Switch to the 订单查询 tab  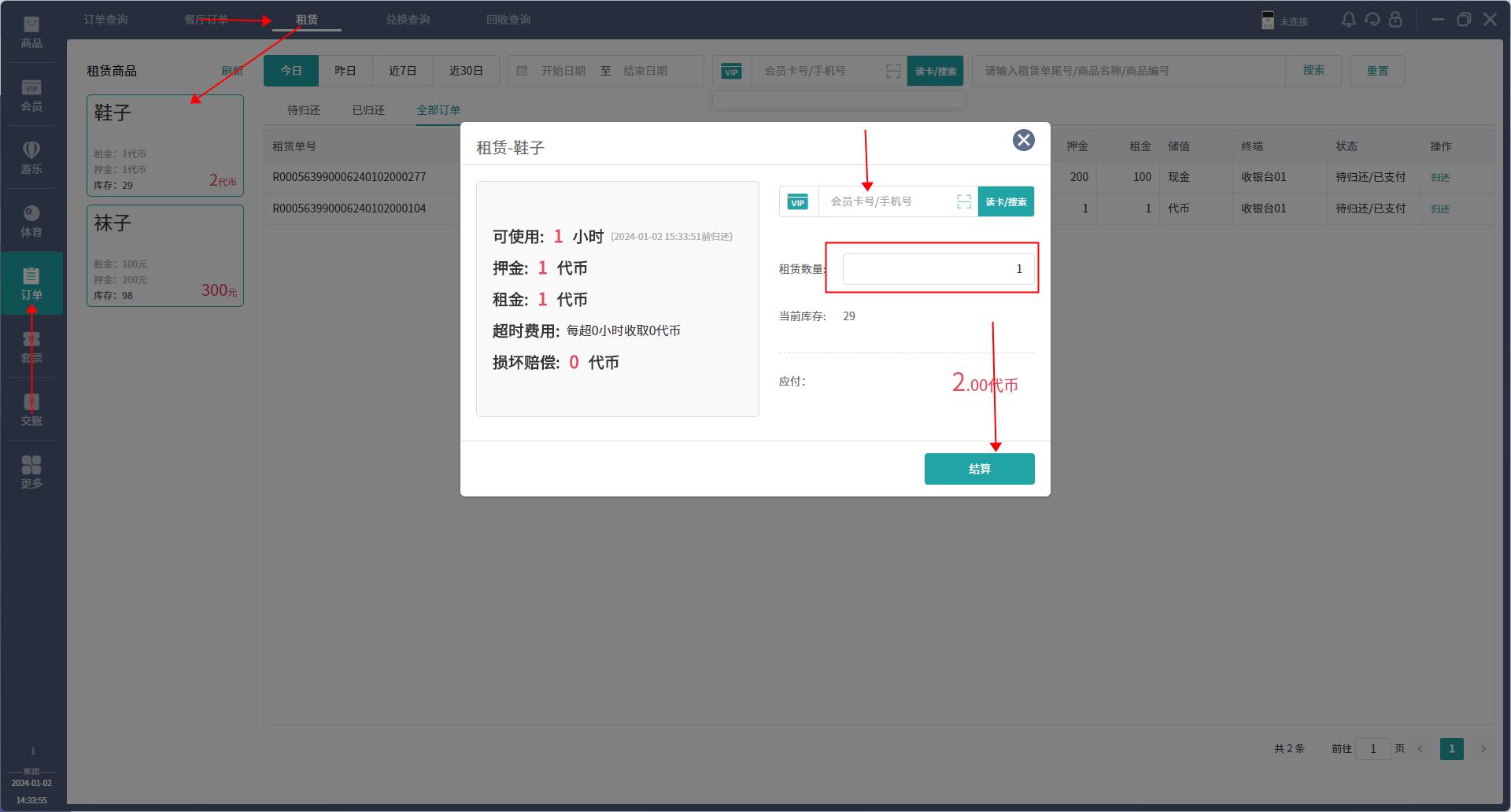pyautogui.click(x=105, y=20)
